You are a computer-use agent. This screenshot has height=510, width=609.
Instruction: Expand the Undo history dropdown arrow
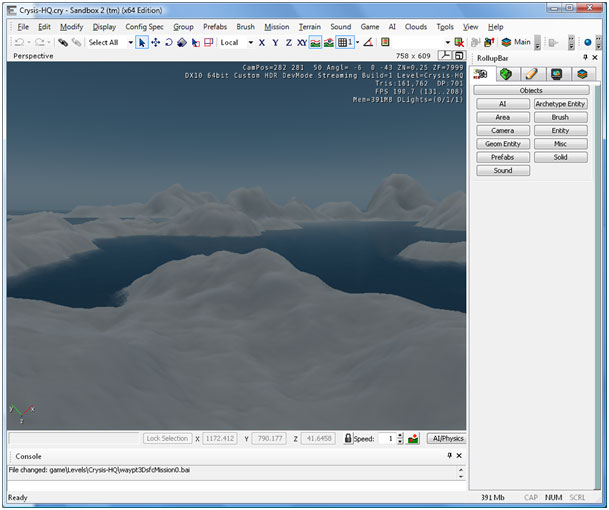point(29,42)
